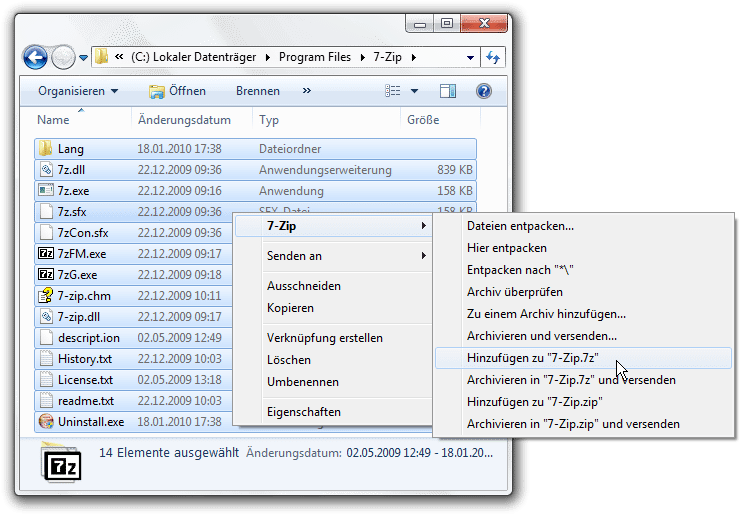Click the Uninstall.exe icon
740x514 pixels.
tap(46, 421)
